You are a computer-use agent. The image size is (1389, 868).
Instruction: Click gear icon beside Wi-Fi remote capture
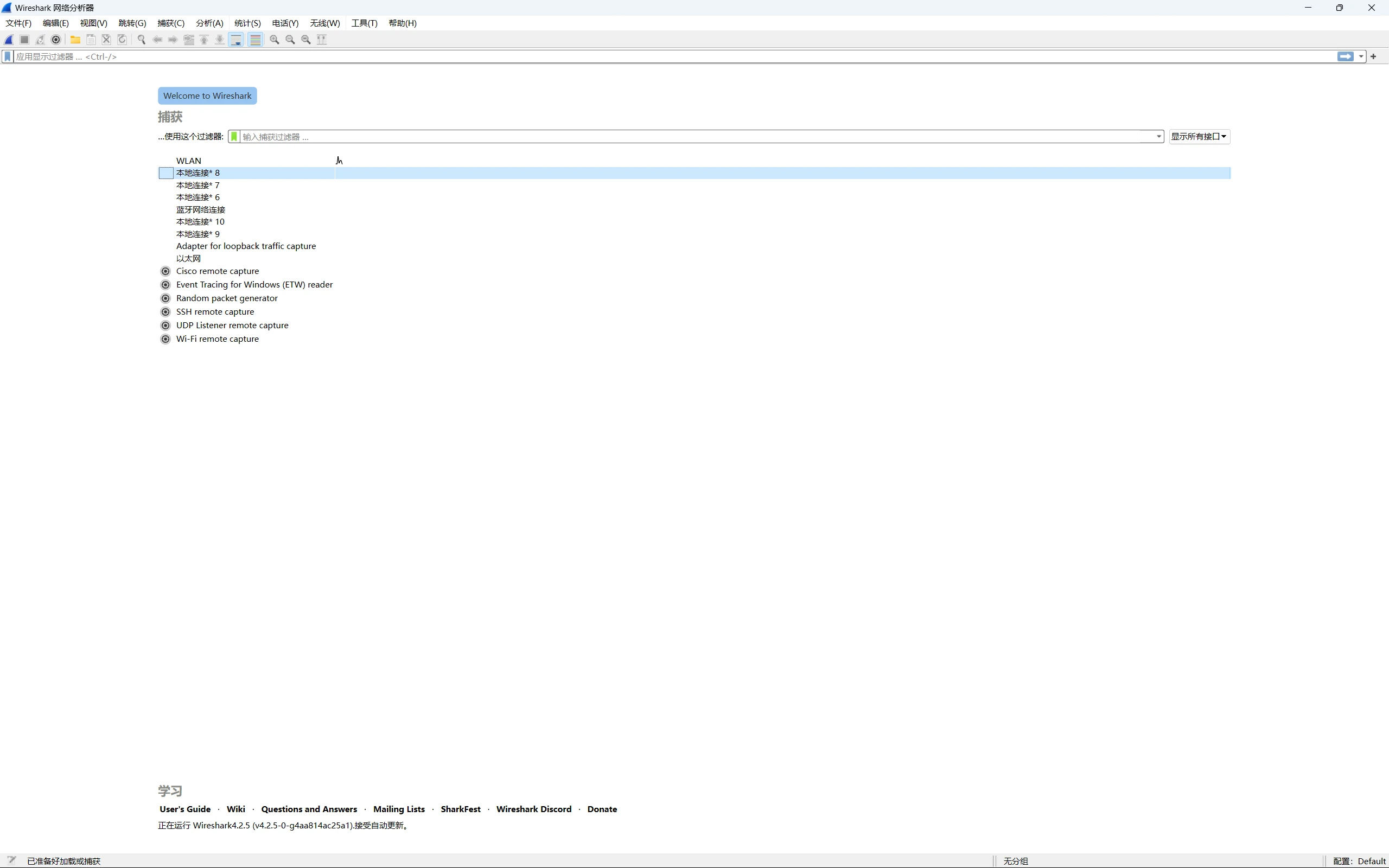tap(165, 339)
